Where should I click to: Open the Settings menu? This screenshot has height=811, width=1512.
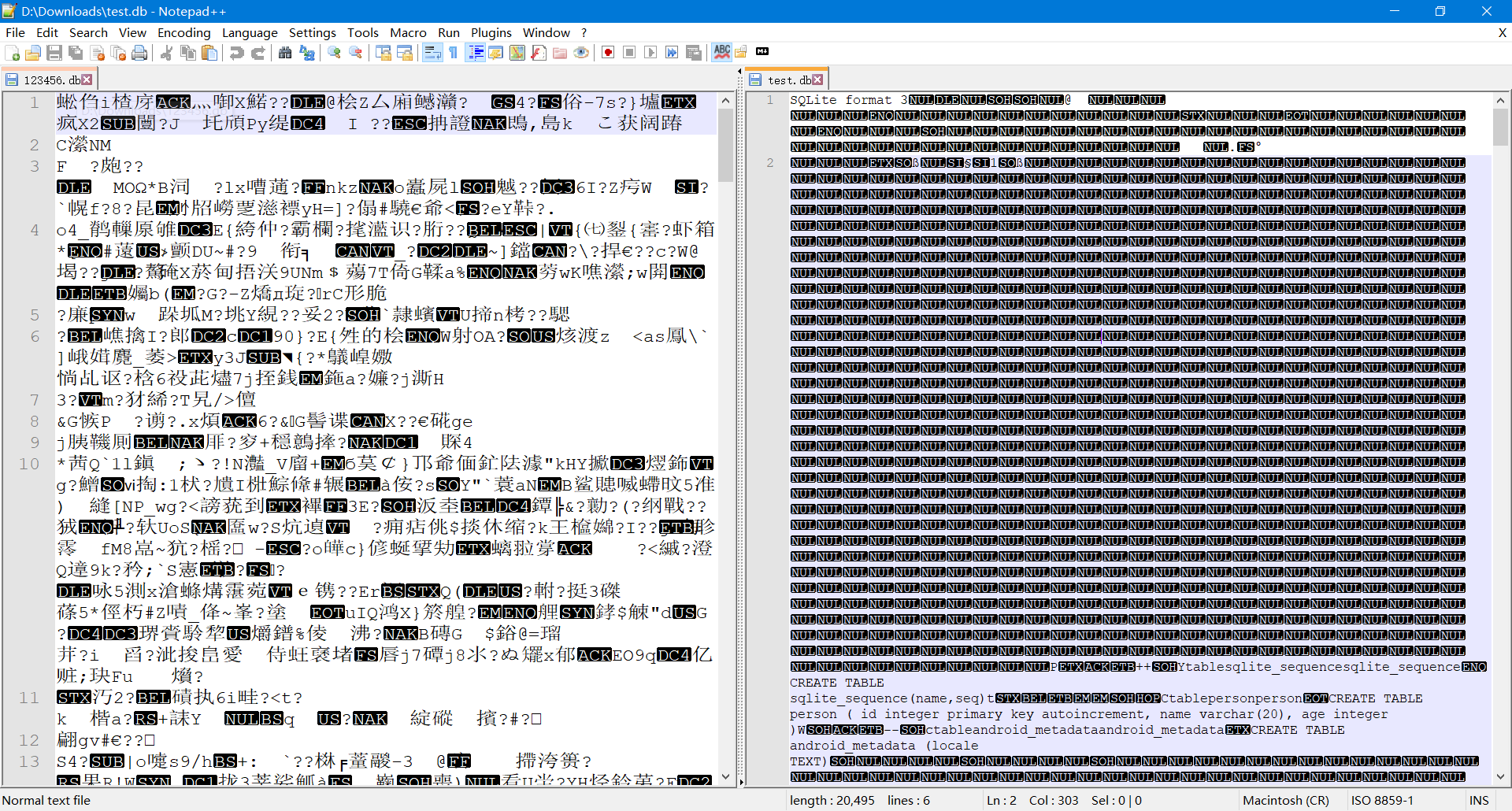313,32
